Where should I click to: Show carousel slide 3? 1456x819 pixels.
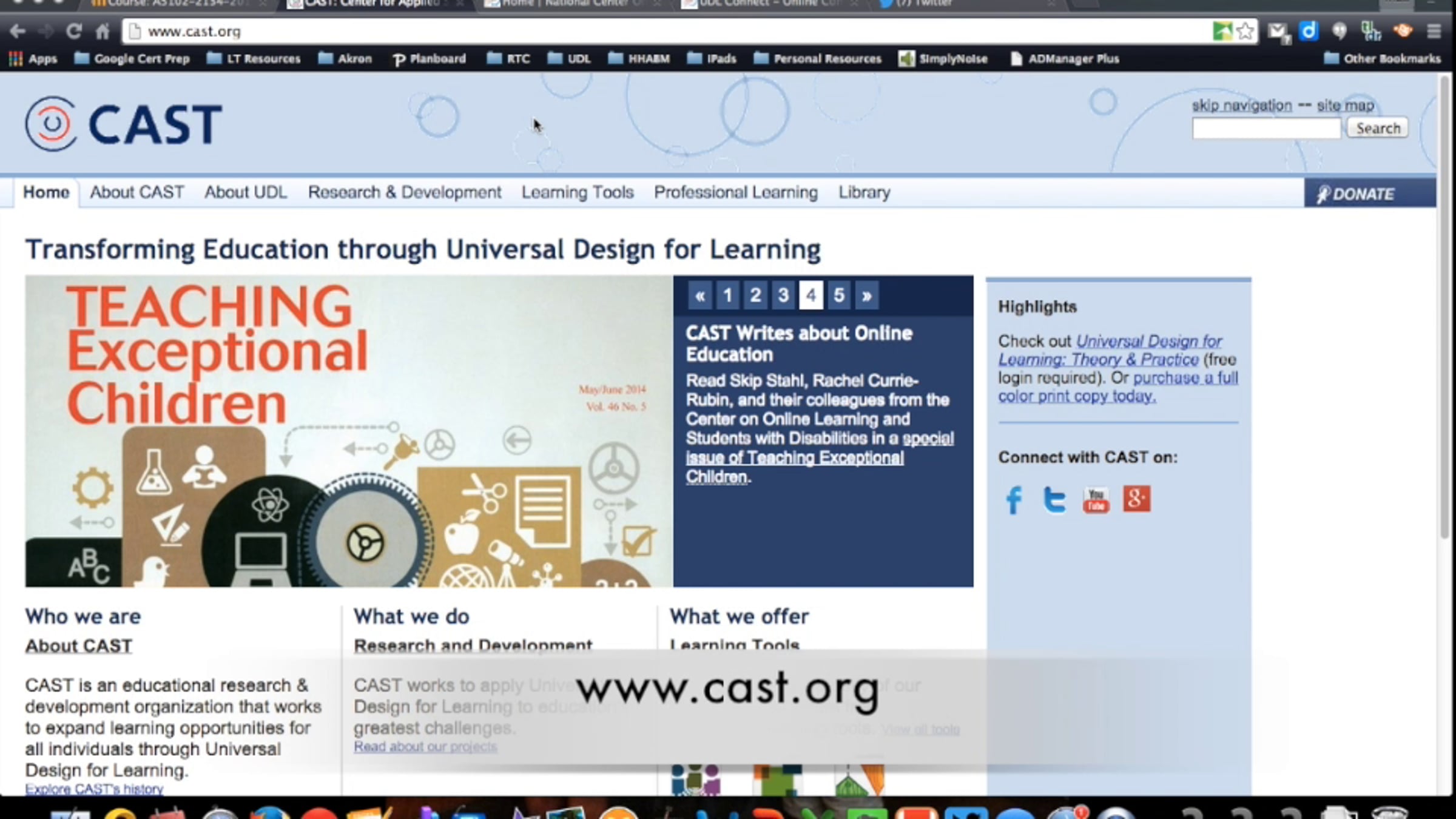click(783, 295)
